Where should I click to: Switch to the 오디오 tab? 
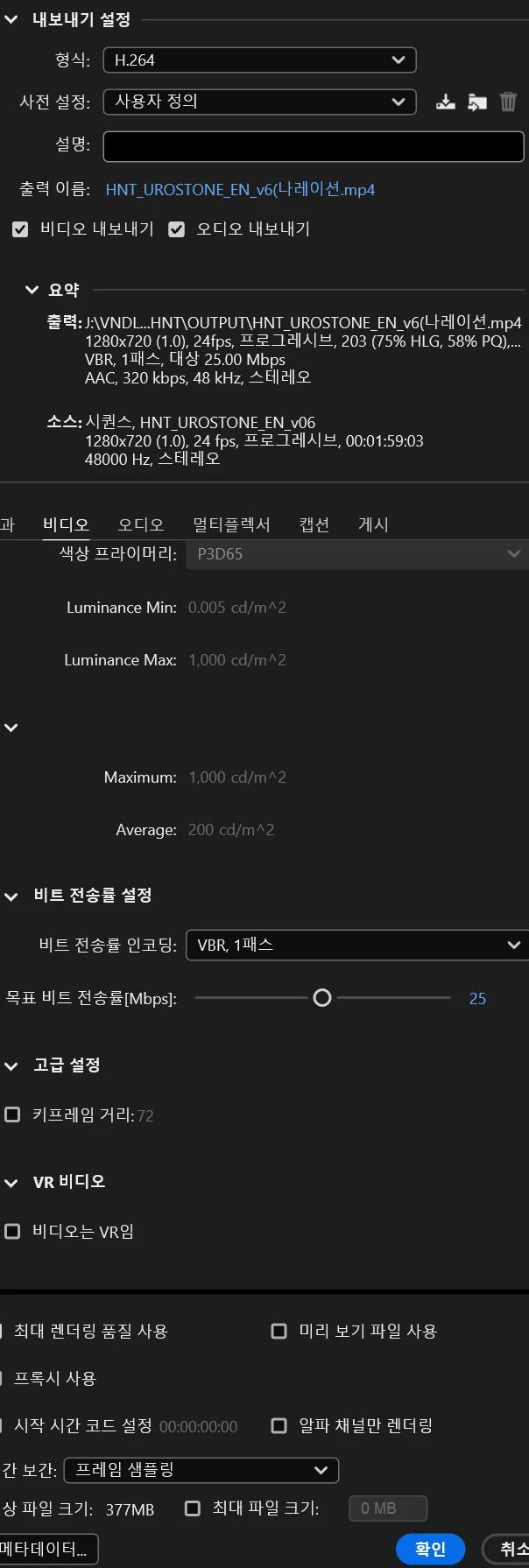point(141,524)
